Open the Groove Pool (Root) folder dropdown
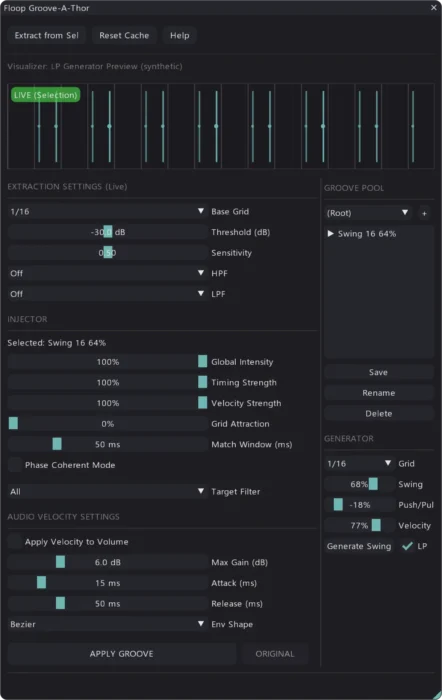Screen dimensions: 442x700 point(368,213)
